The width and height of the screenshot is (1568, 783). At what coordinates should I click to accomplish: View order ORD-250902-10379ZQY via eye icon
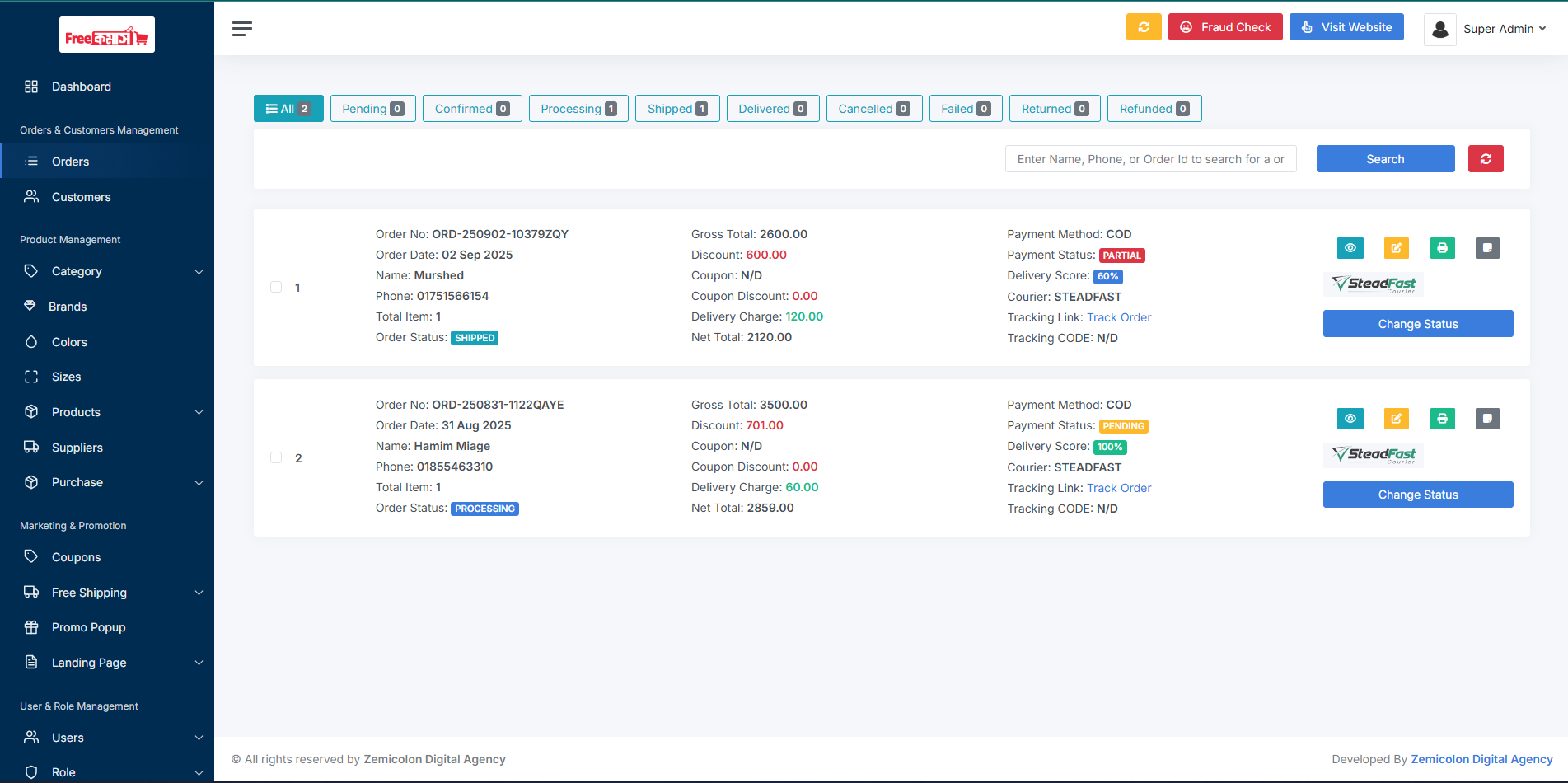1350,248
